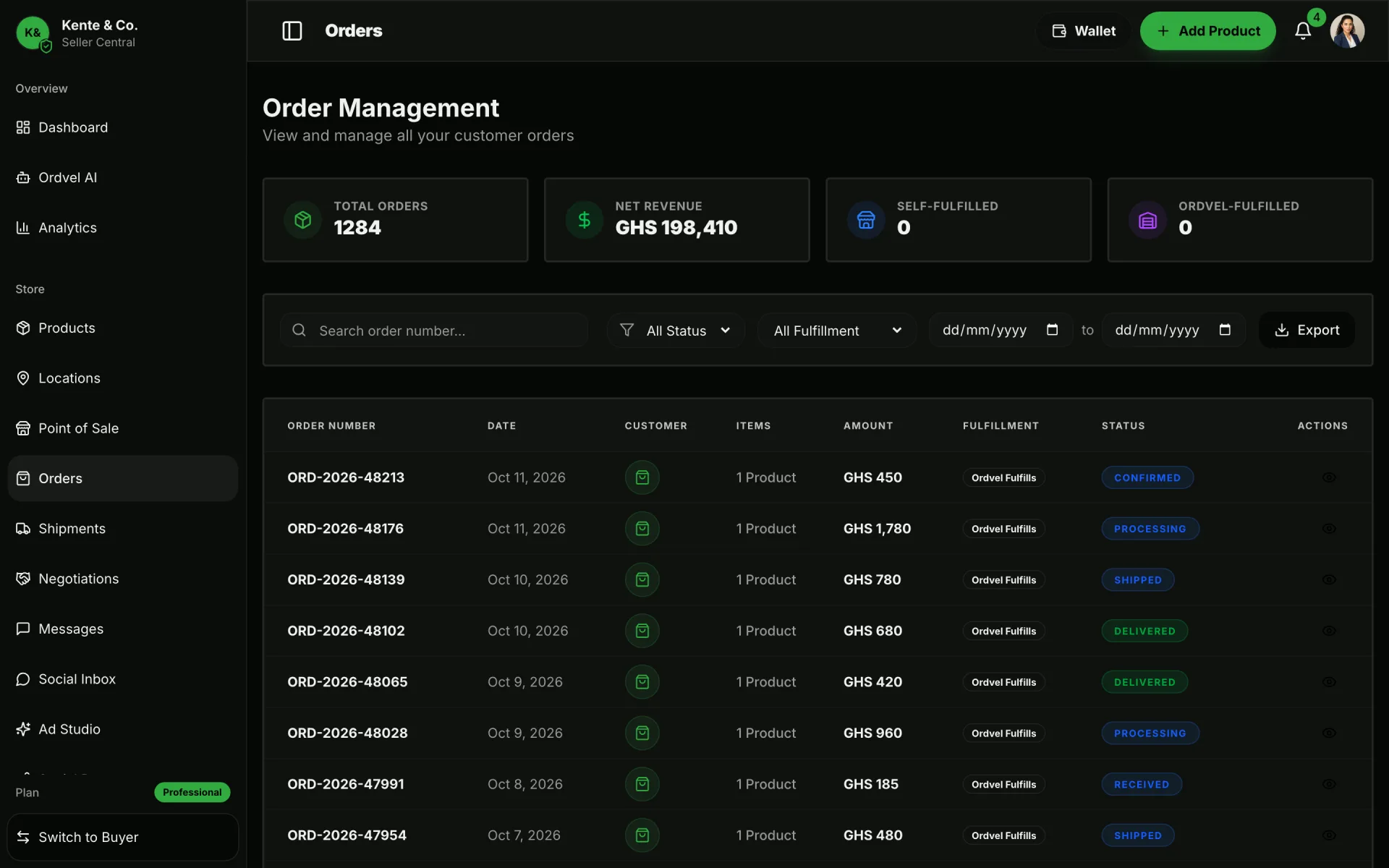Open the start date calendar picker

pos(1052,330)
